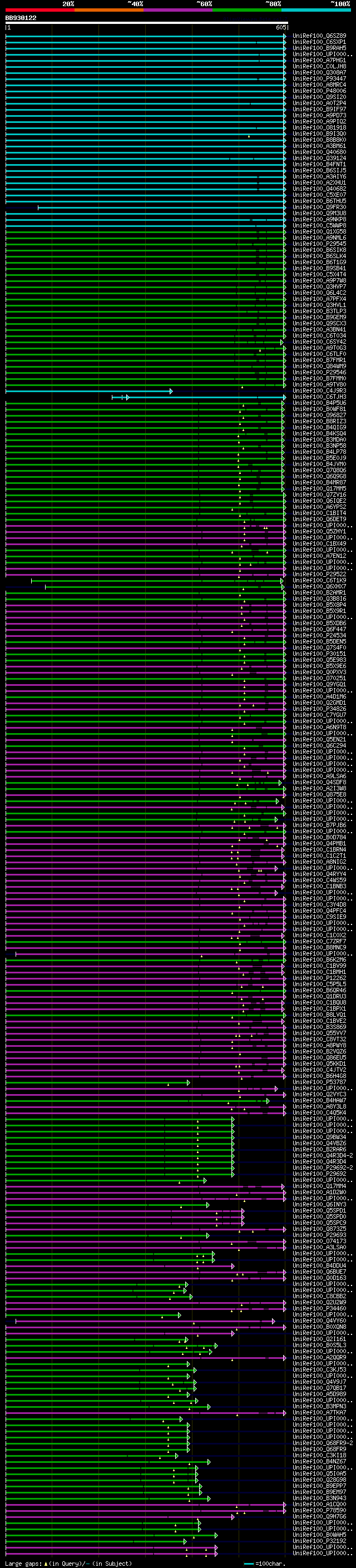Select hit UniRef100_P29692-2
Image resolution: width=356 pixels, height=1568 pixels.
[x=323, y=1168]
